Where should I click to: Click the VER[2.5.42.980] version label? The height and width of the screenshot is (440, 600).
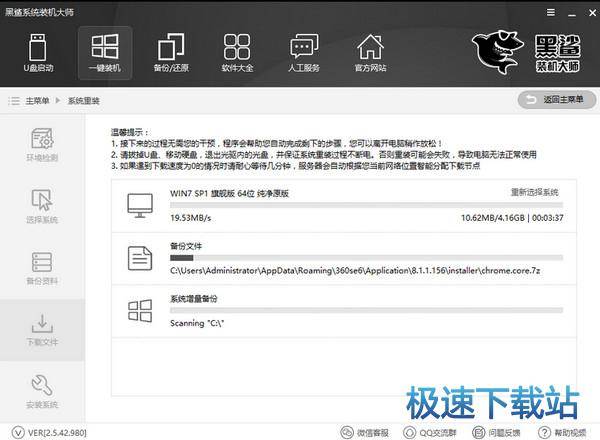point(57,433)
